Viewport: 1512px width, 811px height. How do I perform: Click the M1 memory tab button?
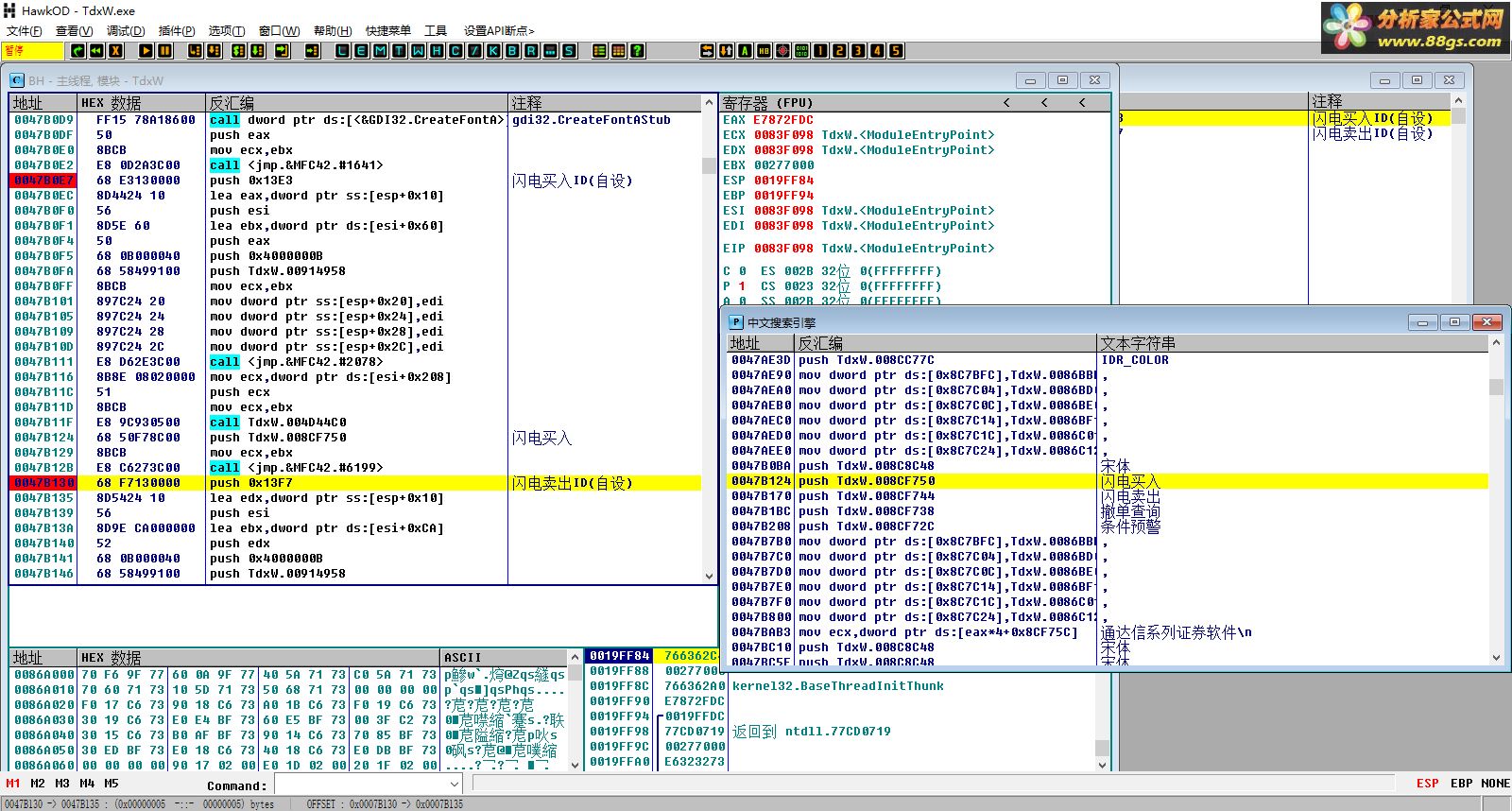pos(13,784)
